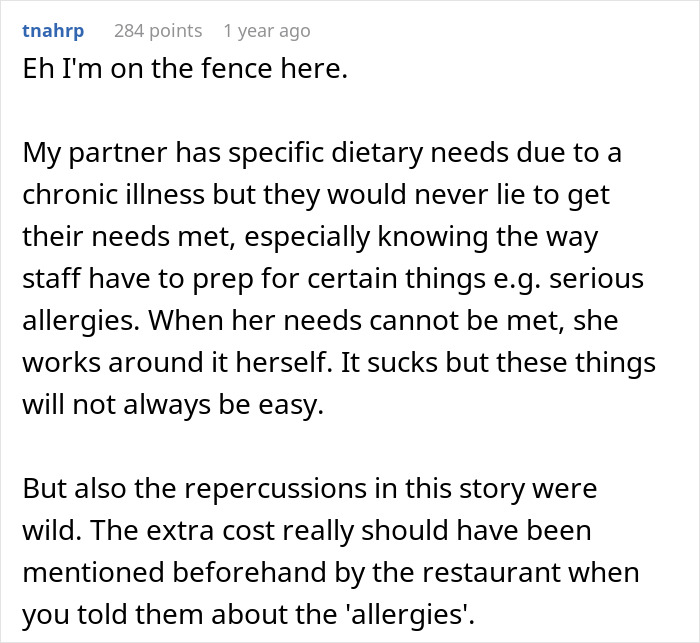Click the line starting 'chronic illness but they'
700x643 pixels.
[316, 195]
